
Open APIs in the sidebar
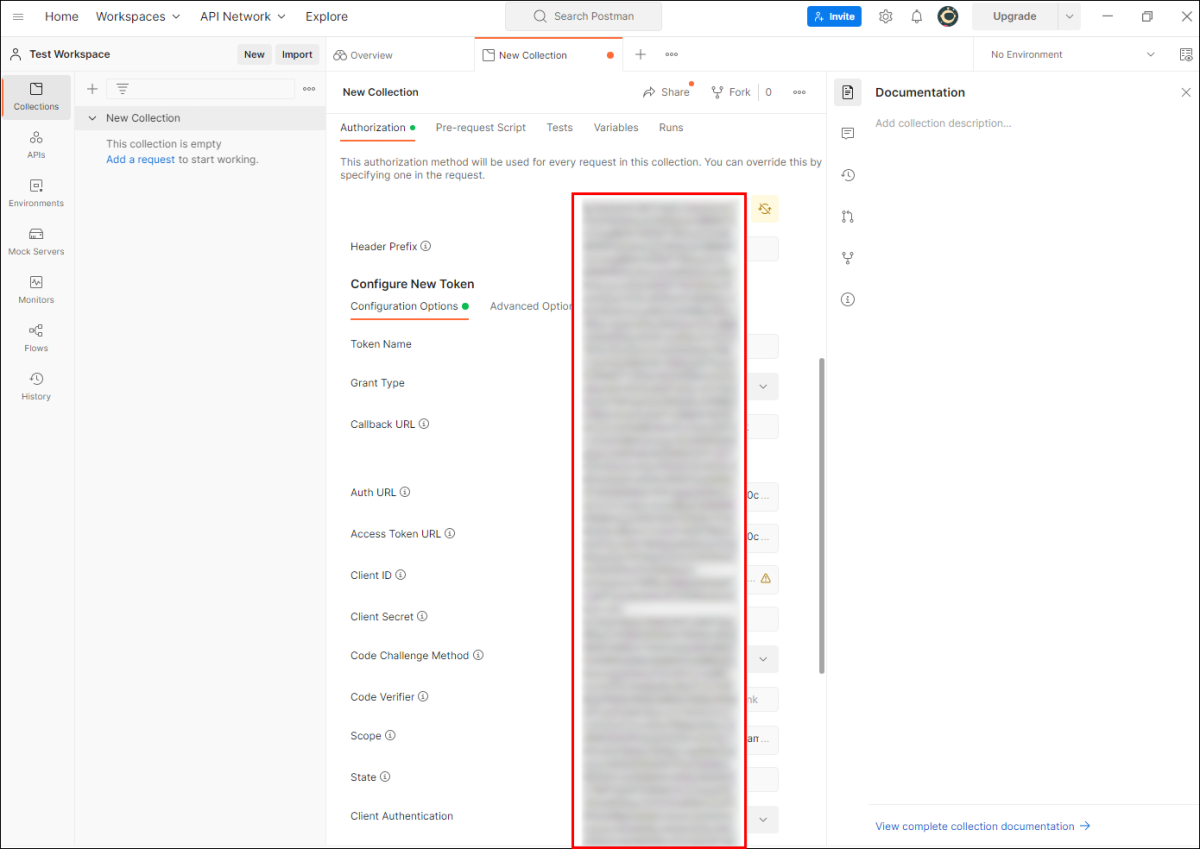pos(36,145)
